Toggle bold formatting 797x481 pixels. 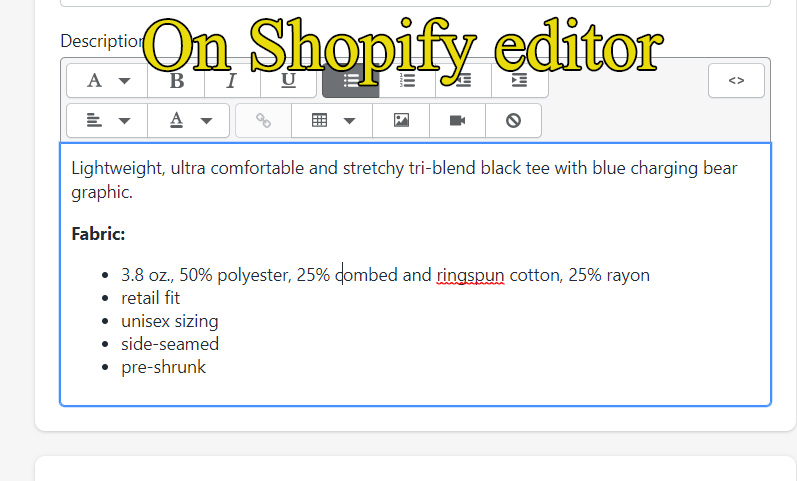(176, 80)
